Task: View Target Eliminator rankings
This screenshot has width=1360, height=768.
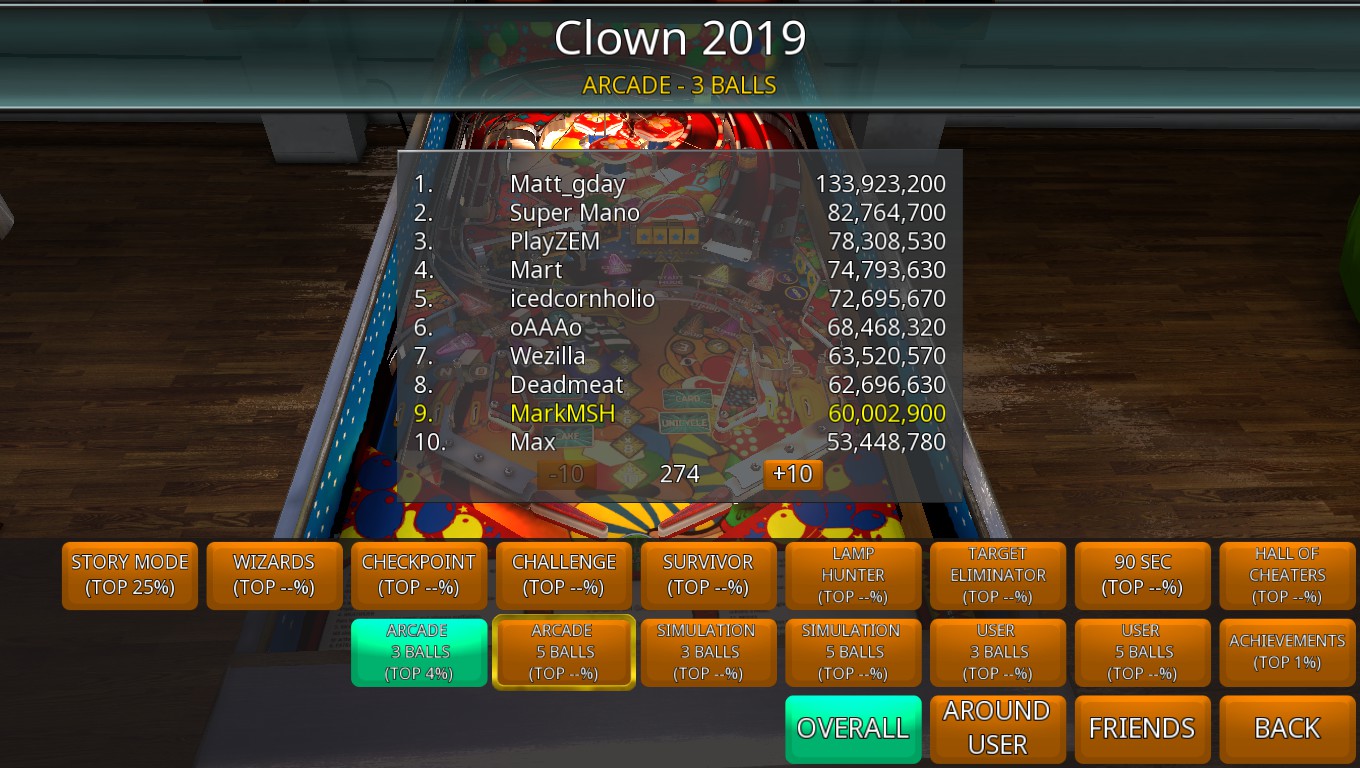Action: 998,575
